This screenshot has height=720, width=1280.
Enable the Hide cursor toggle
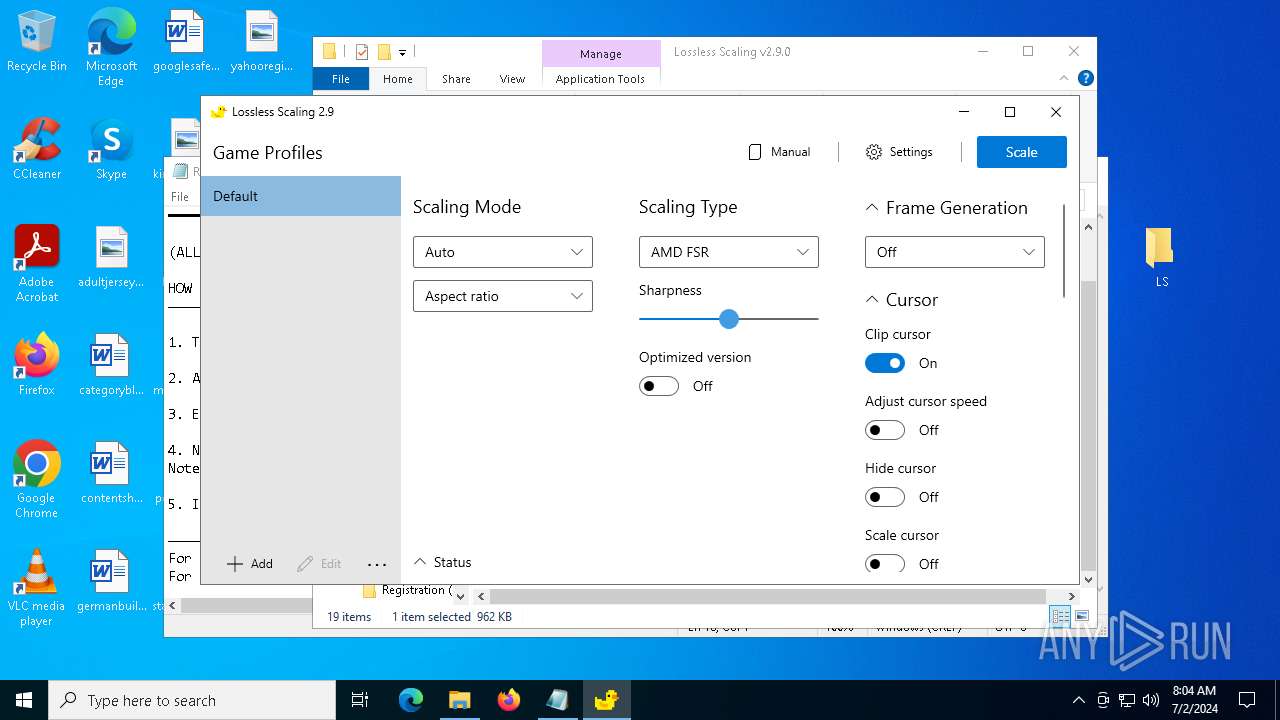click(x=885, y=497)
